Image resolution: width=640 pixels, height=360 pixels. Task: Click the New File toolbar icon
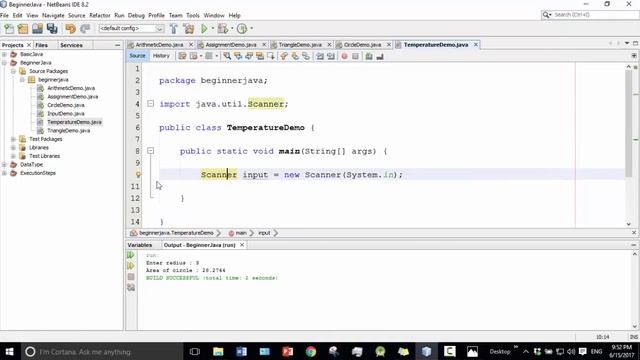click(x=9, y=29)
